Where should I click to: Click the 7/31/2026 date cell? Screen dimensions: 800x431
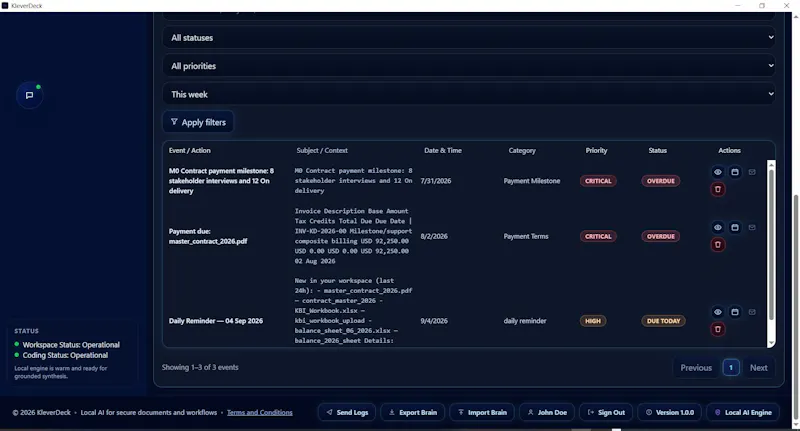pyautogui.click(x=436, y=181)
